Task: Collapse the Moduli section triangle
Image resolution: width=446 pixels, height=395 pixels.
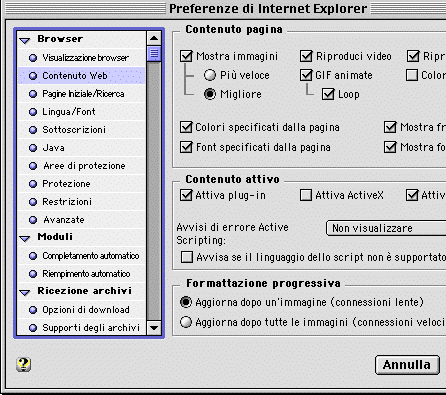Action: tap(25, 238)
